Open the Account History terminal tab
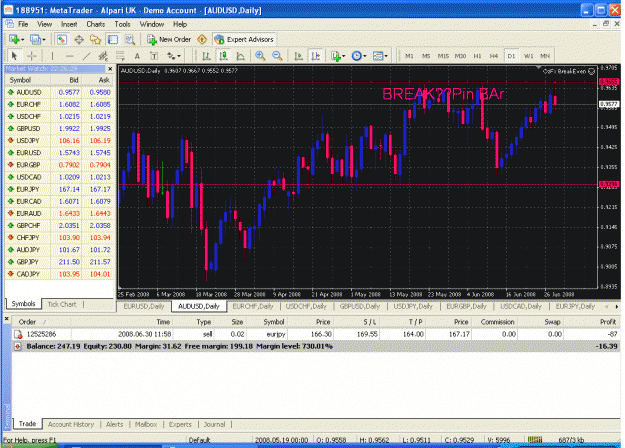 click(71, 424)
